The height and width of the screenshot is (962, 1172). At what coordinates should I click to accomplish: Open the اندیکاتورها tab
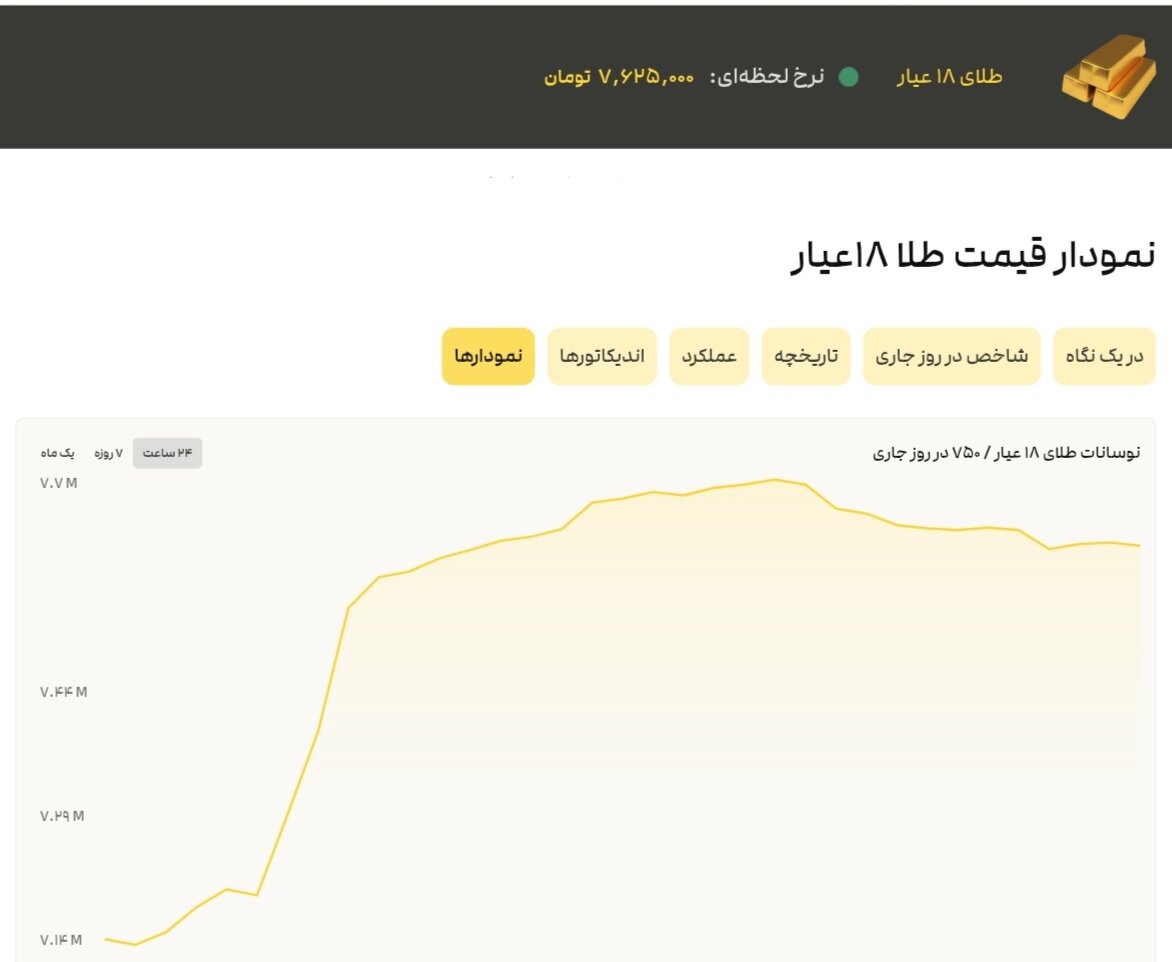602,356
